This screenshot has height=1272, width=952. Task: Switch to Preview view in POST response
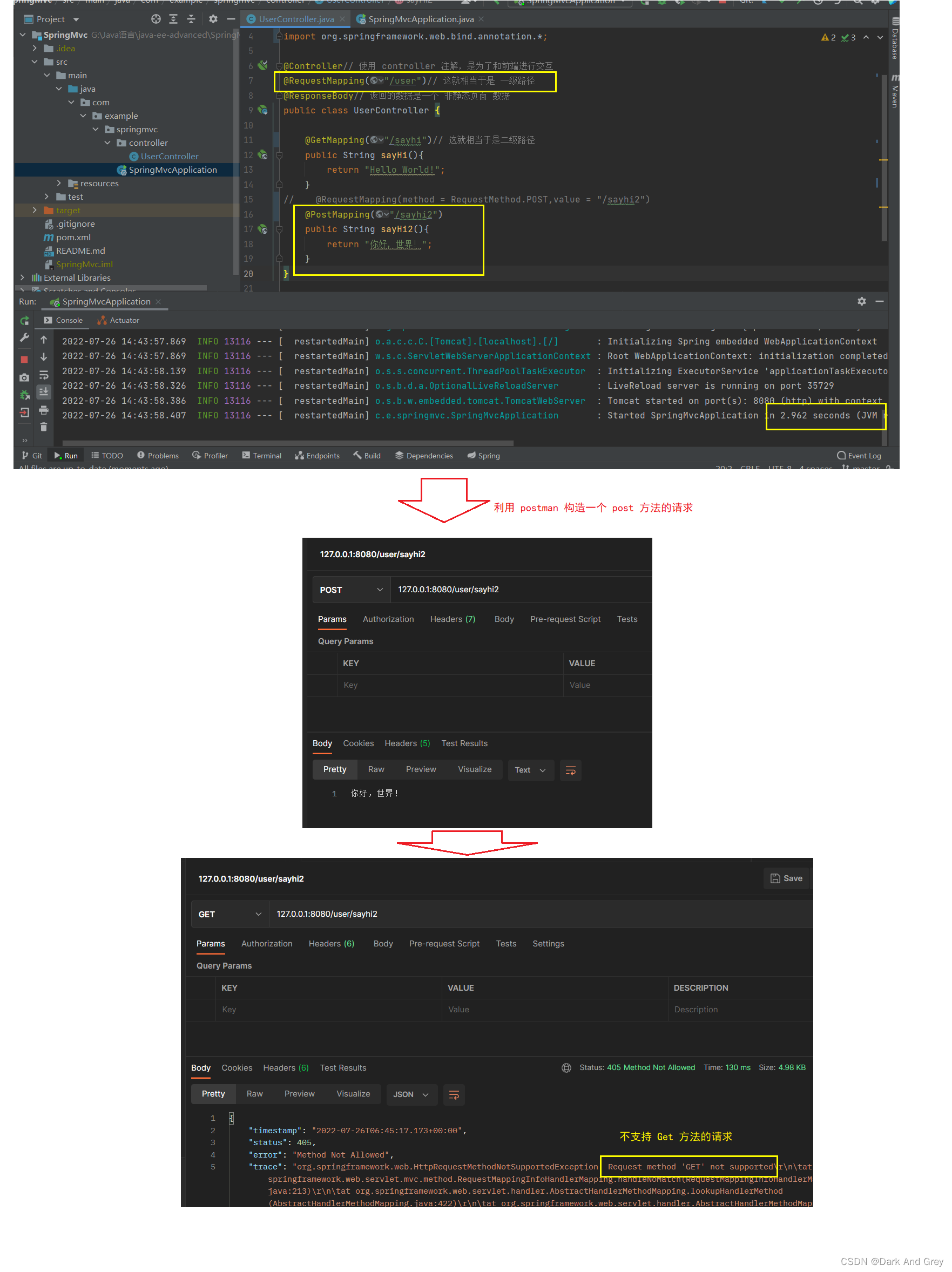click(421, 769)
